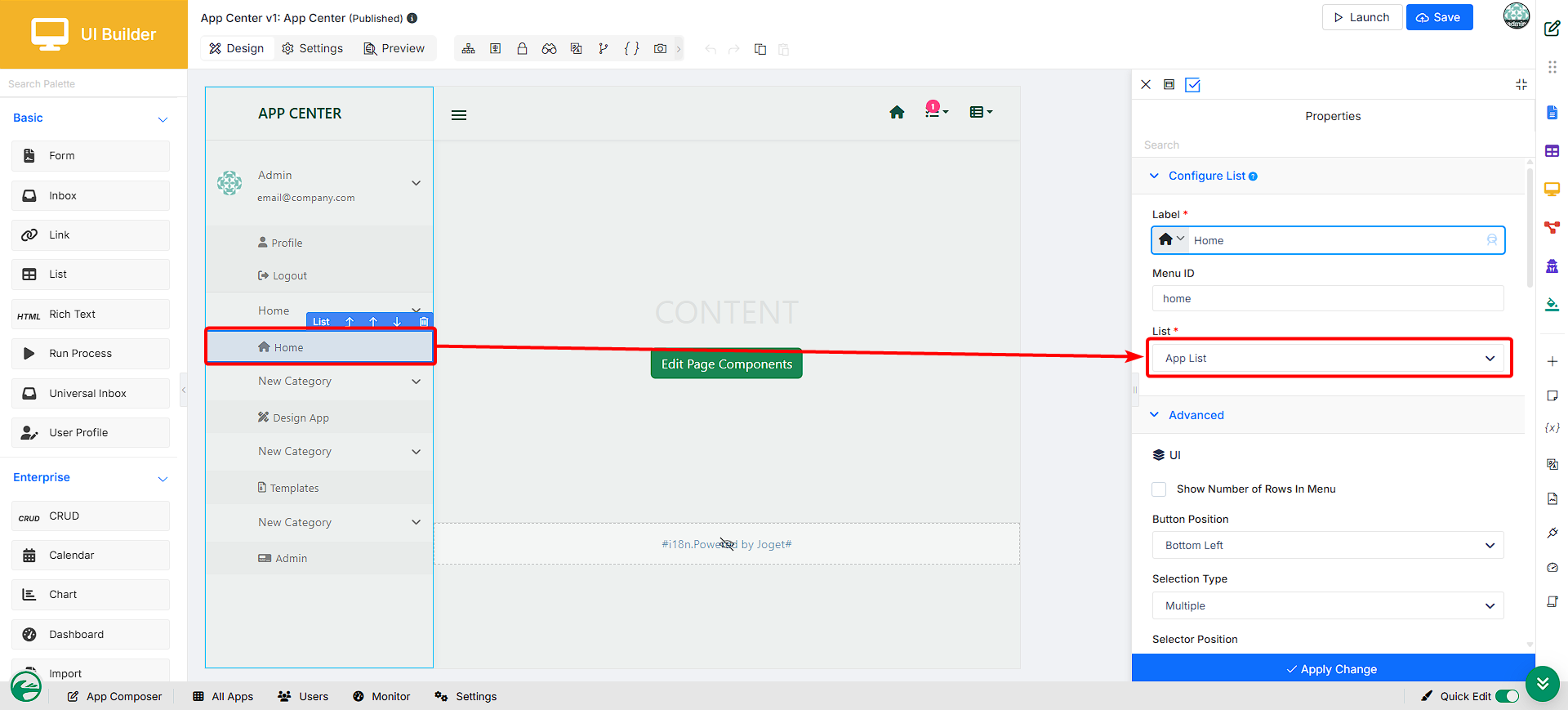Image resolution: width=1568 pixels, height=710 pixels.
Task: Delete the selected List menu via trash icon
Action: (423, 321)
